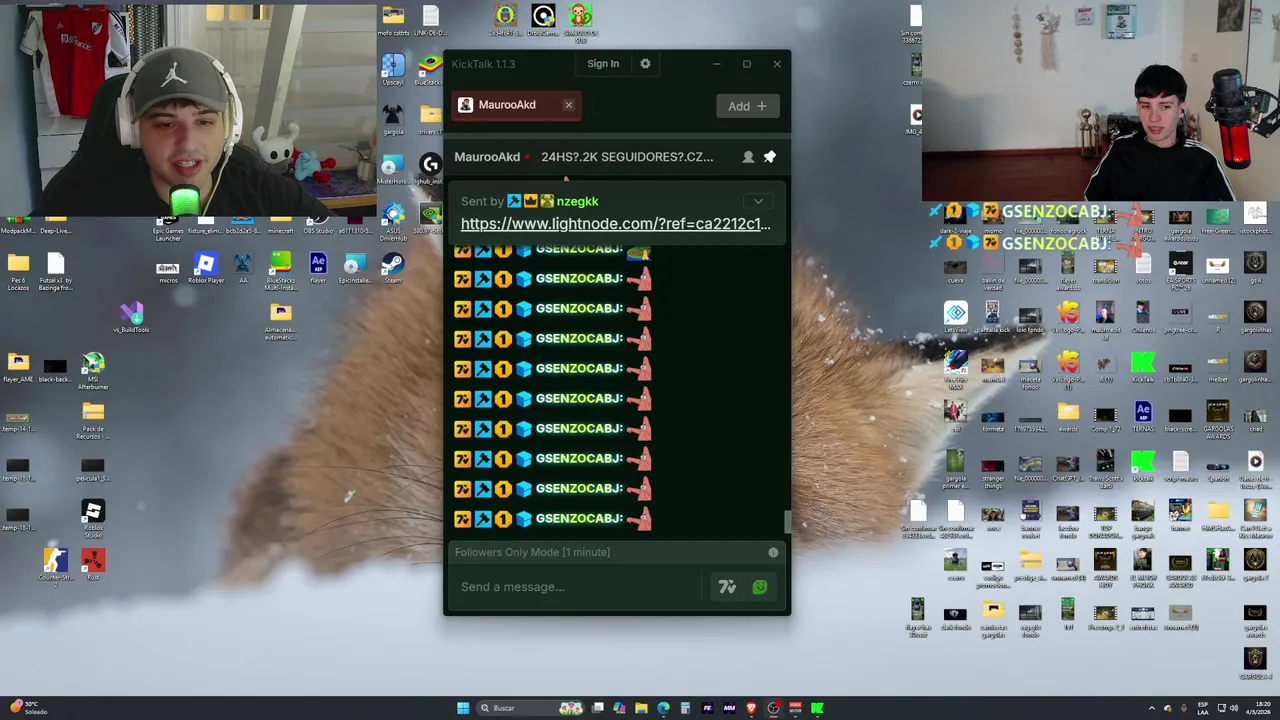This screenshot has width=1280, height=720.
Task: Toggle the pinned message pin icon
Action: coord(770,157)
